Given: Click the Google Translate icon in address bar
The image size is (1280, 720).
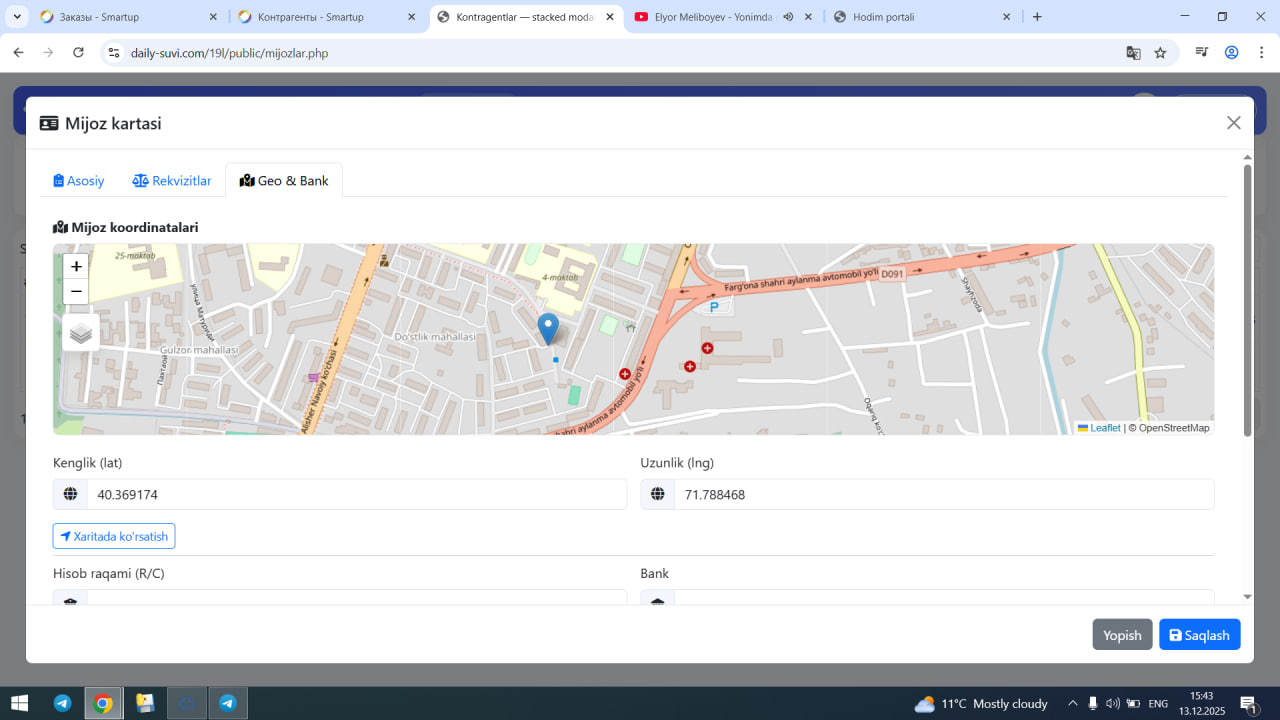Looking at the screenshot, I should tap(1133, 53).
